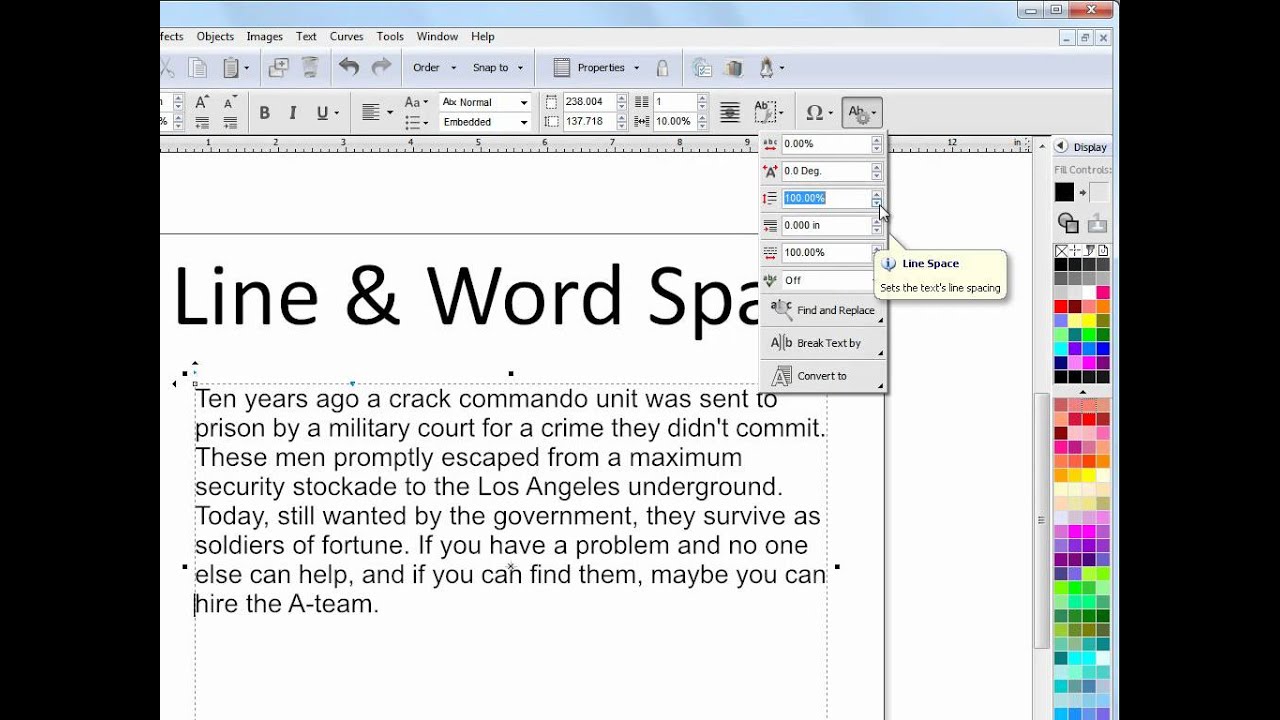Open the Properties dropdown arrow
The width and height of the screenshot is (1280, 720).
tap(636, 68)
